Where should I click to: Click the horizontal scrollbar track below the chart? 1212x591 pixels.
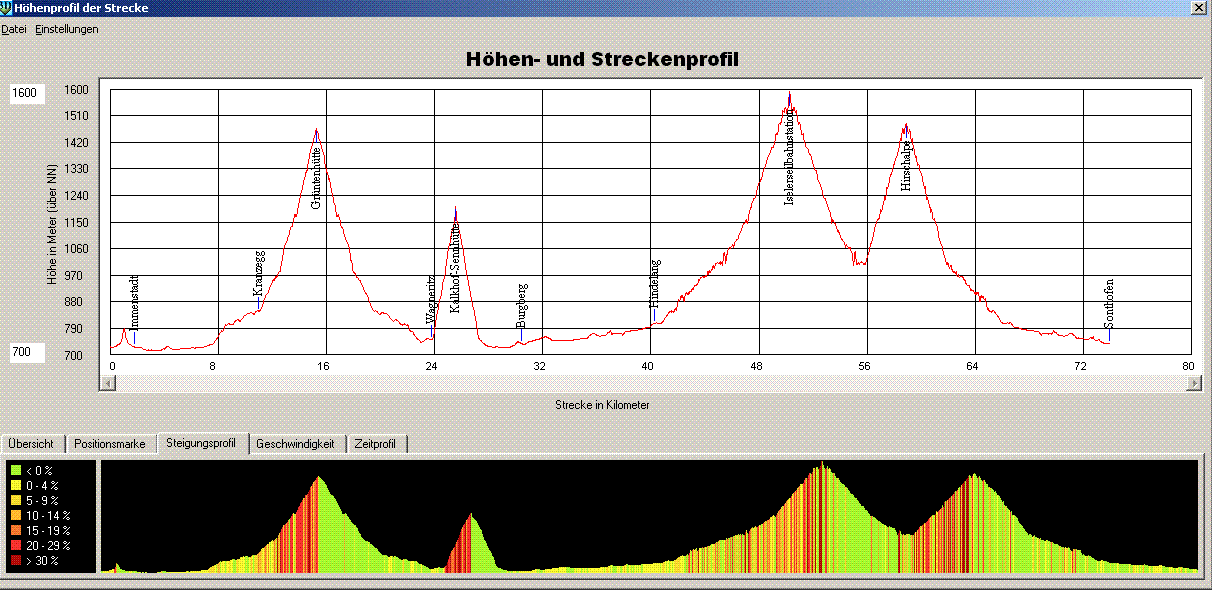650,383
